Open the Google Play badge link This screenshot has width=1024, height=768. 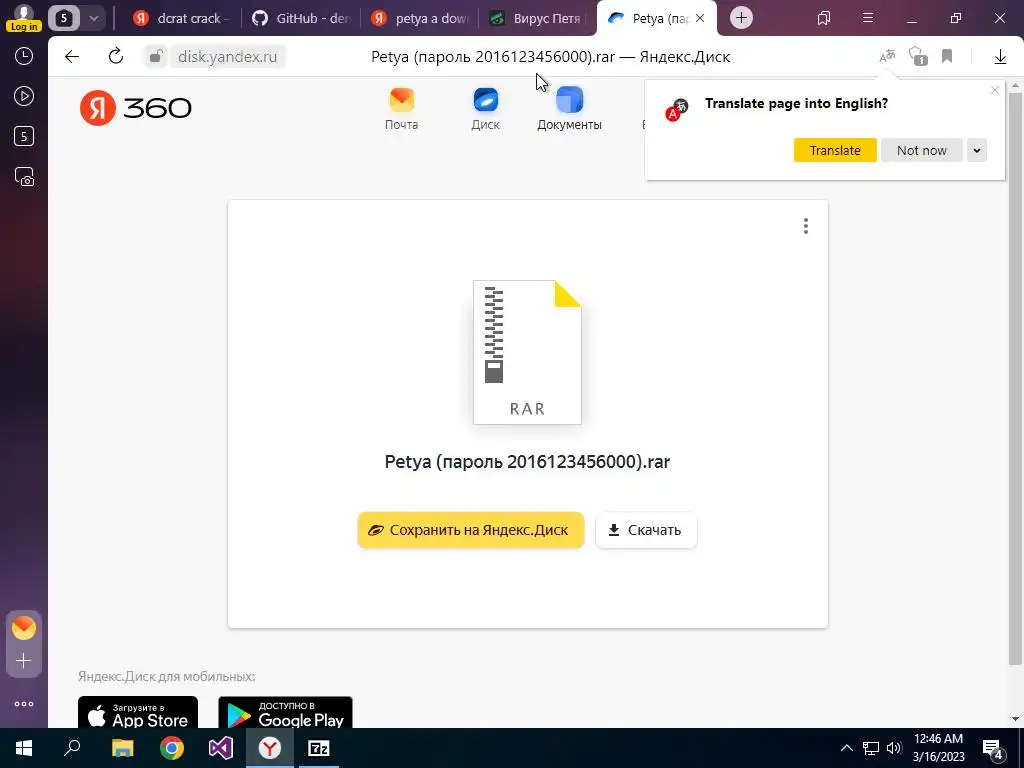(x=285, y=712)
